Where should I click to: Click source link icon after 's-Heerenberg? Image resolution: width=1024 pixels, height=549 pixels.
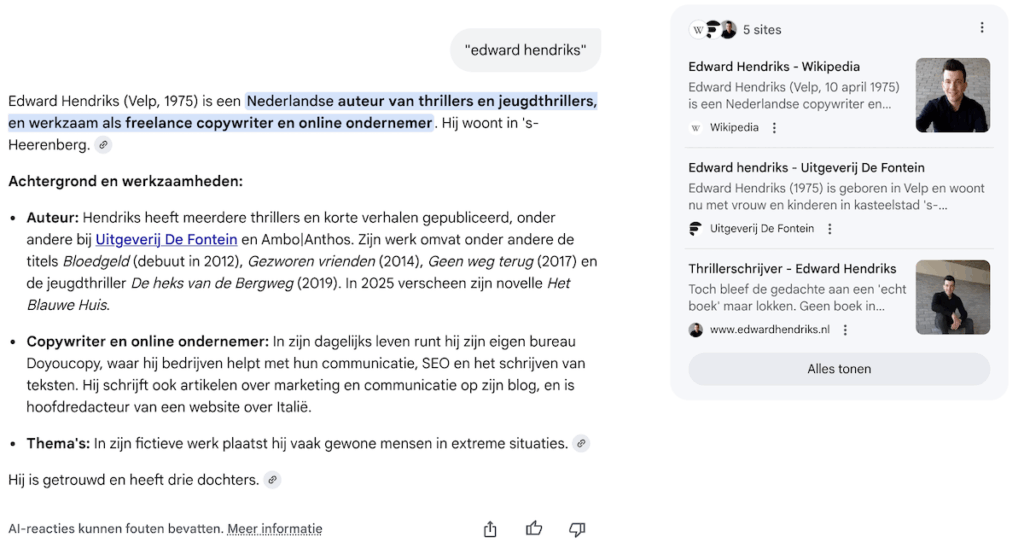(x=103, y=145)
